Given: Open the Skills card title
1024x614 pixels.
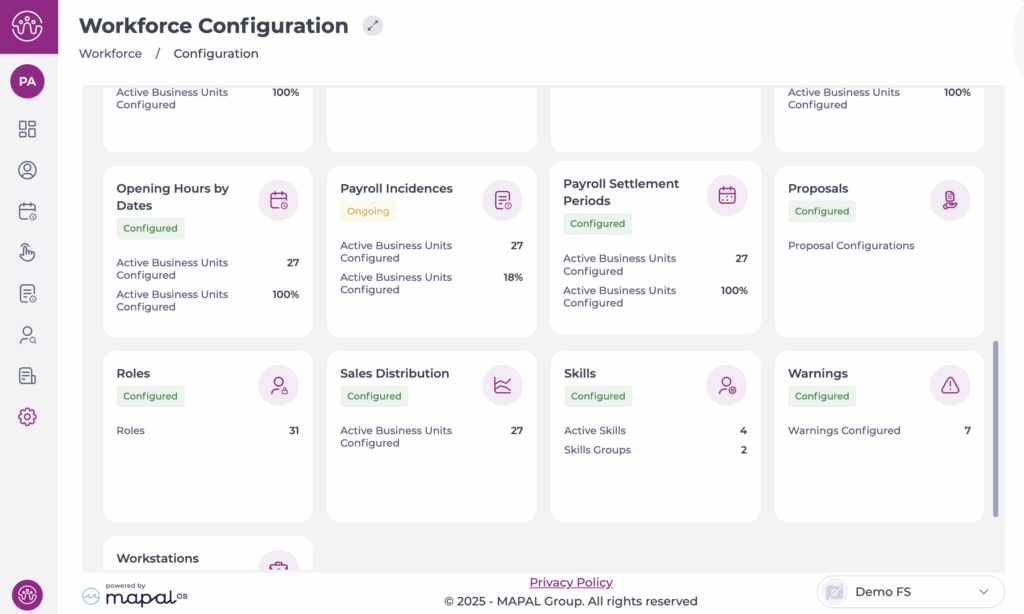Looking at the screenshot, I should pos(580,373).
